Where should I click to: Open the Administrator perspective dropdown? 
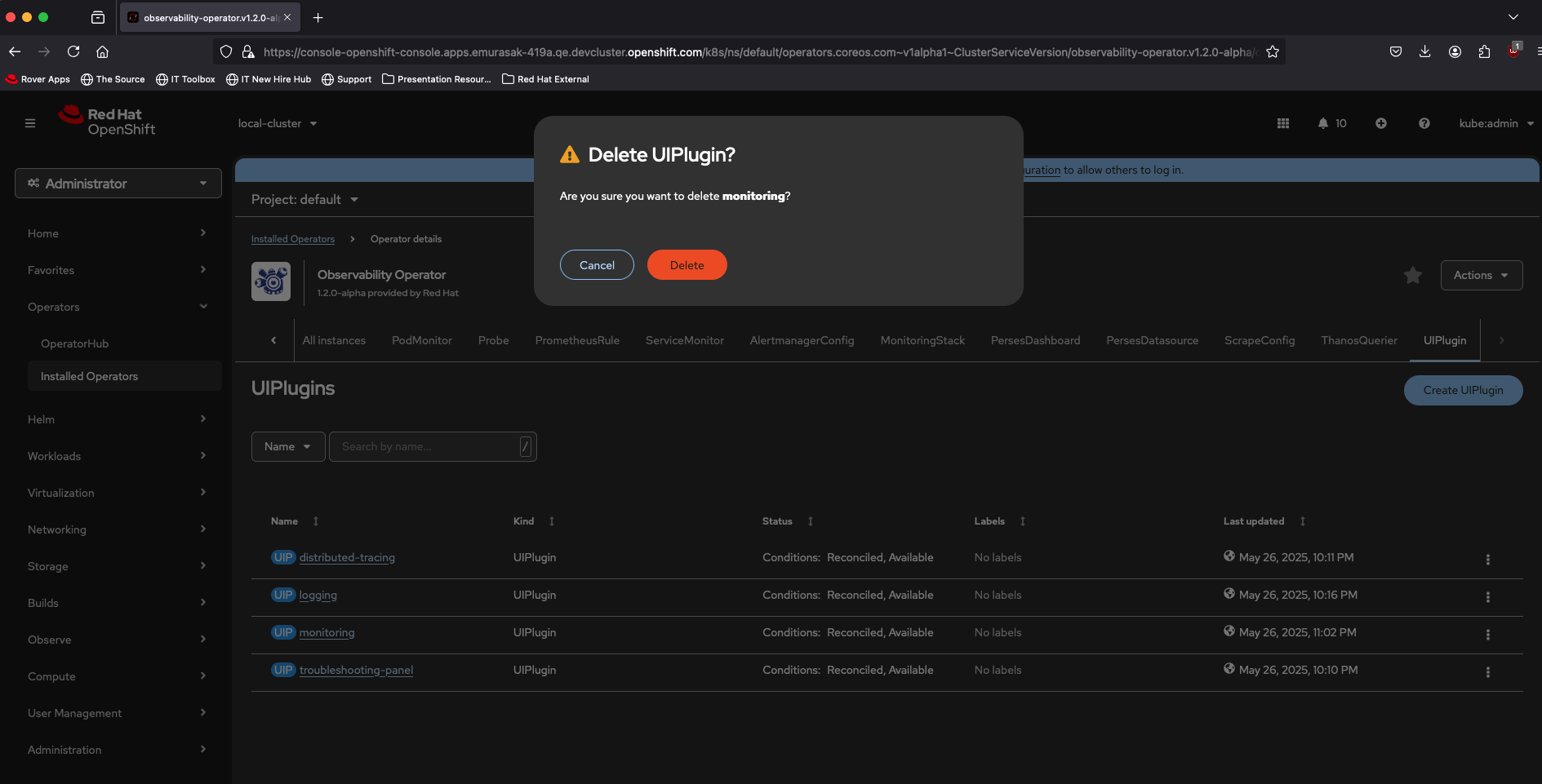118,184
